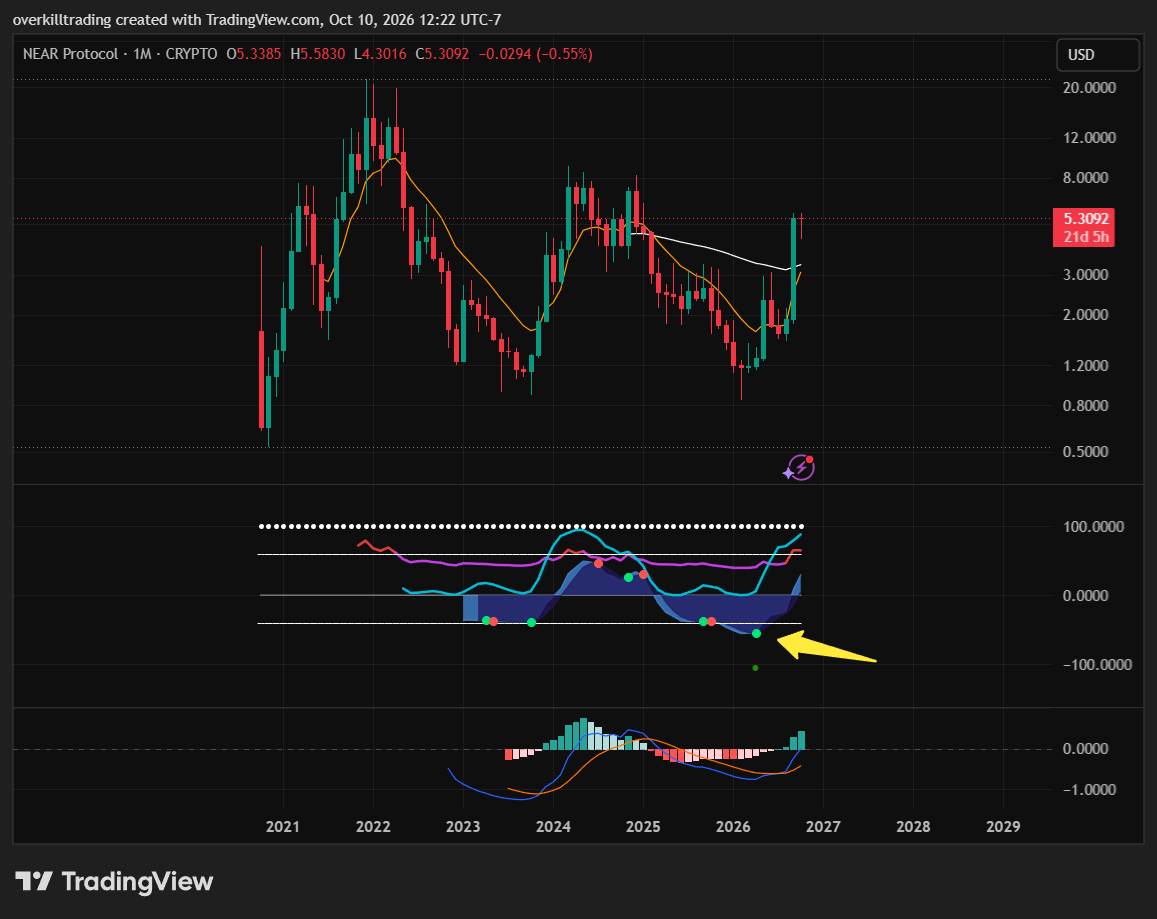Click the 2025 time axis label
The width and height of the screenshot is (1157, 919).
pos(643,827)
